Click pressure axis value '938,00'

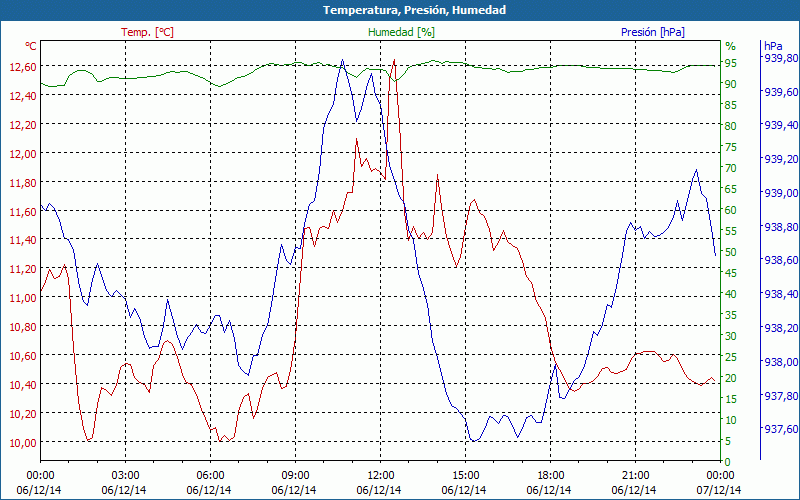(x=781, y=362)
